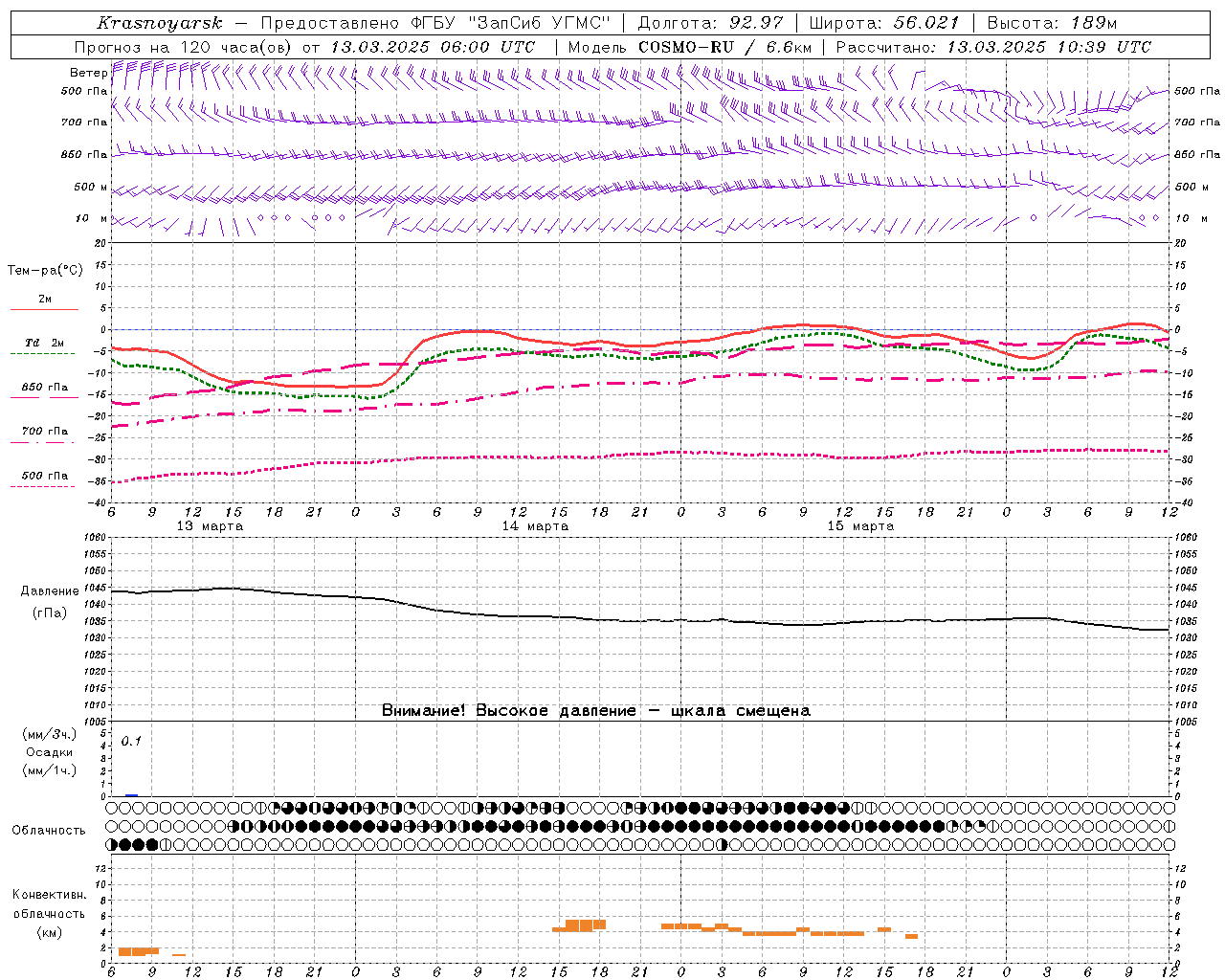Click the Конвективн. convective cloud label

point(50,895)
